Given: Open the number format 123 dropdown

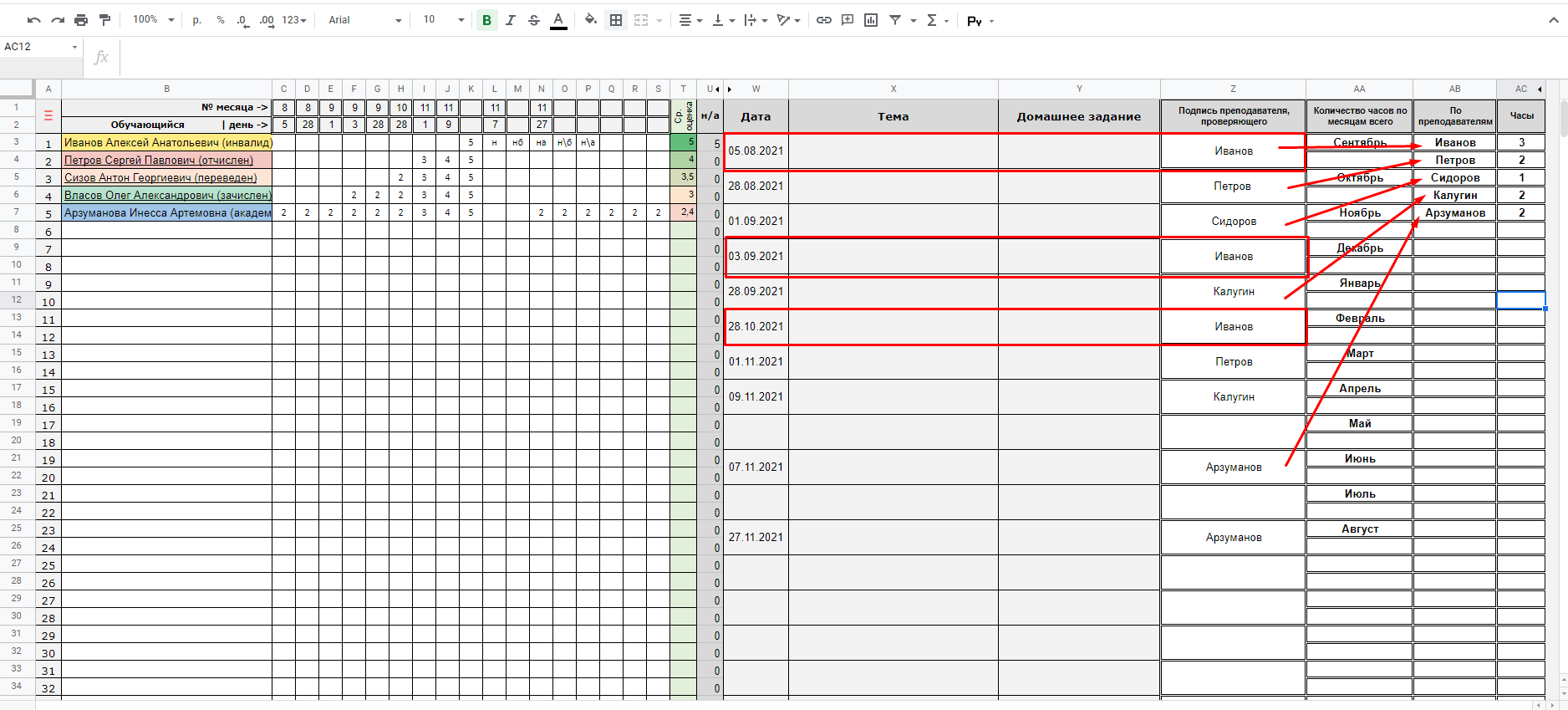Looking at the screenshot, I should (x=293, y=20).
